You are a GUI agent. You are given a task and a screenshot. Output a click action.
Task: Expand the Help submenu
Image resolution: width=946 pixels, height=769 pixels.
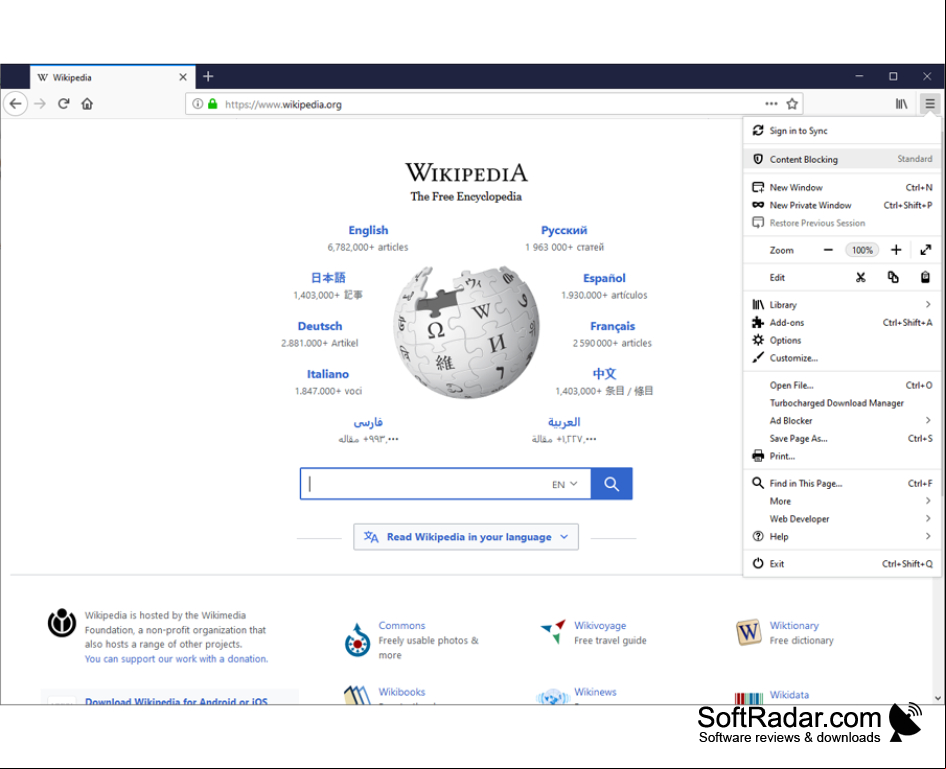tap(842, 537)
